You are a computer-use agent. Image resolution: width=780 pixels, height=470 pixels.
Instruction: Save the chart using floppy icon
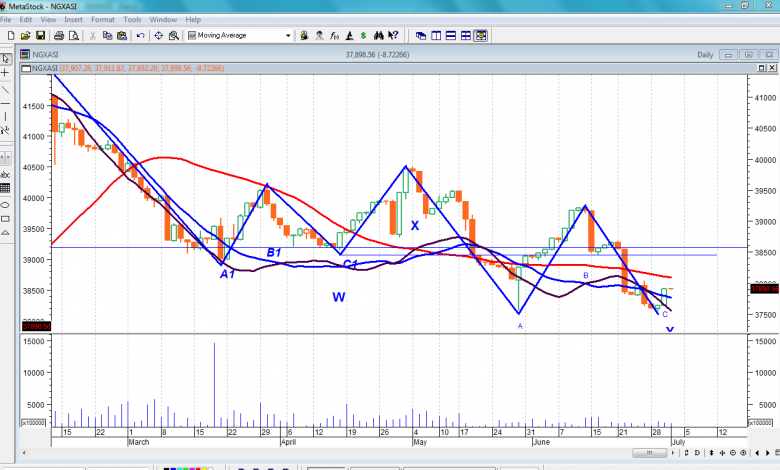click(x=41, y=35)
